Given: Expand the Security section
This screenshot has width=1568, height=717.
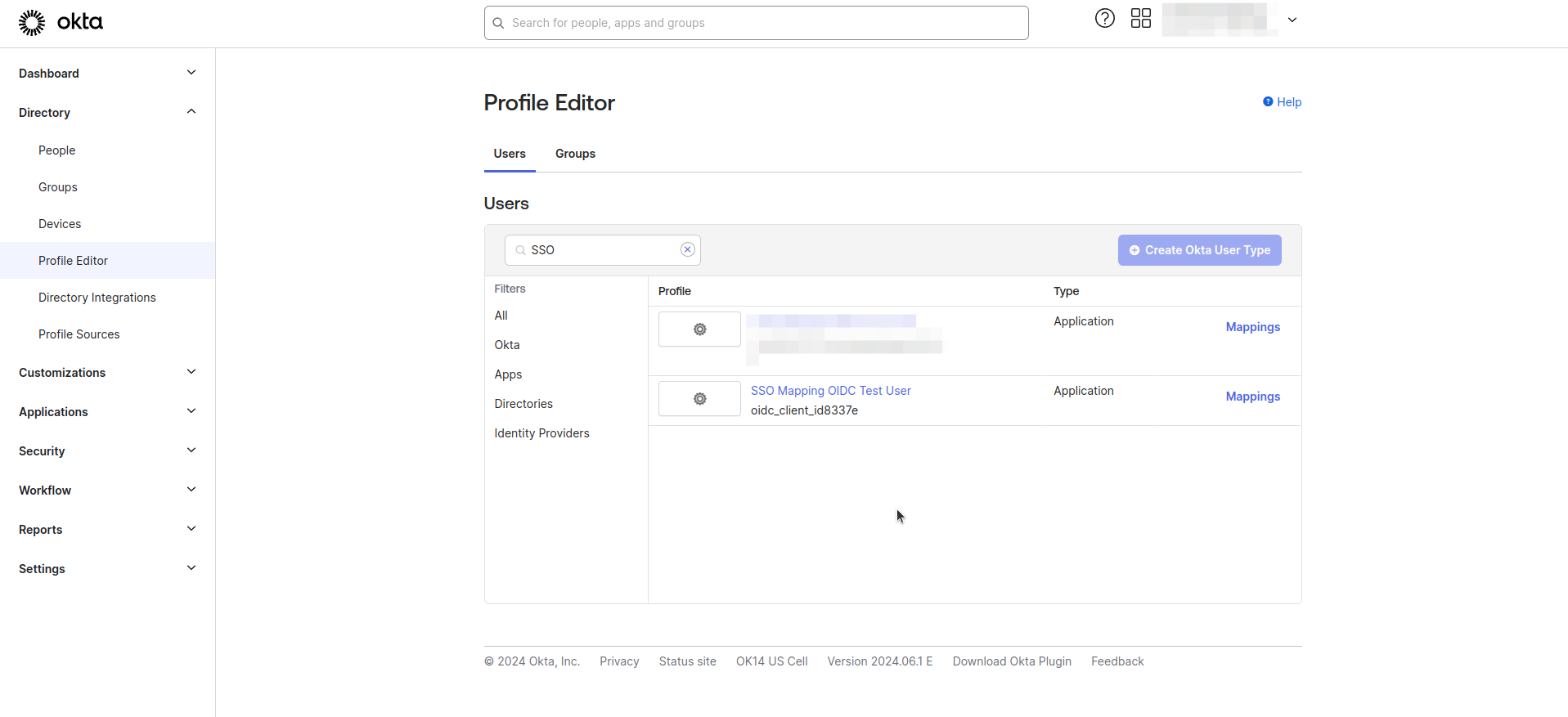Looking at the screenshot, I should (107, 450).
